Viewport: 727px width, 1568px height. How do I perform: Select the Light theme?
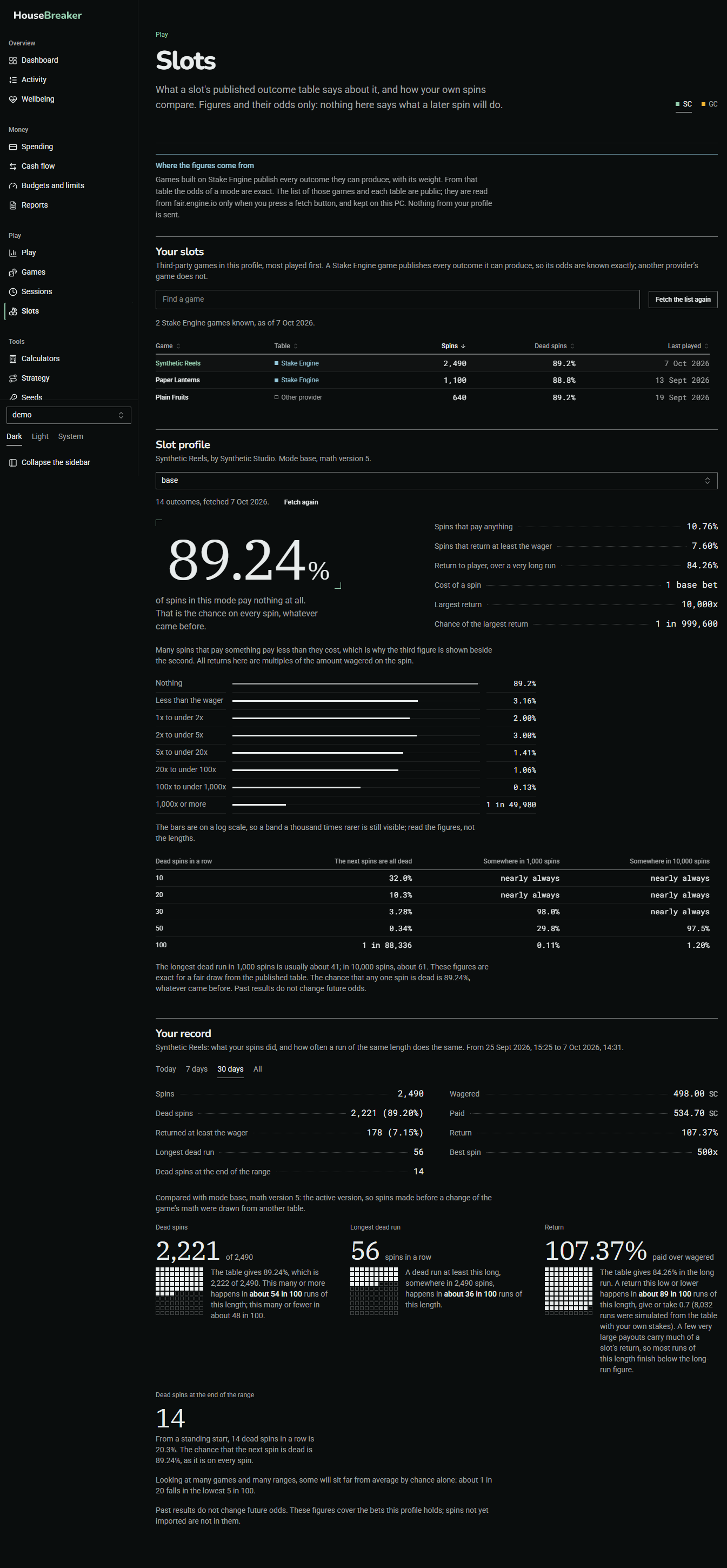[x=40, y=436]
